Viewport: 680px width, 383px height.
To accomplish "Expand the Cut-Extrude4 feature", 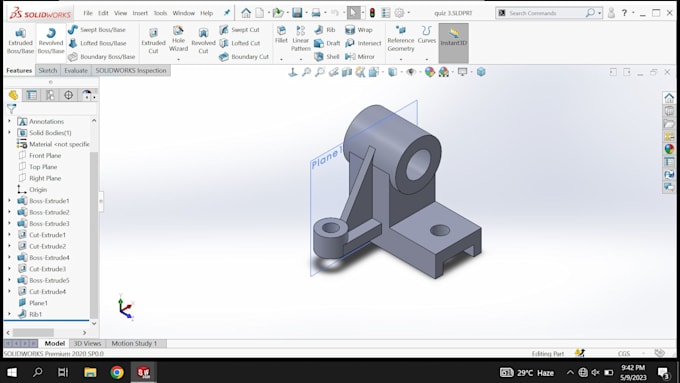I will pyautogui.click(x=9, y=291).
